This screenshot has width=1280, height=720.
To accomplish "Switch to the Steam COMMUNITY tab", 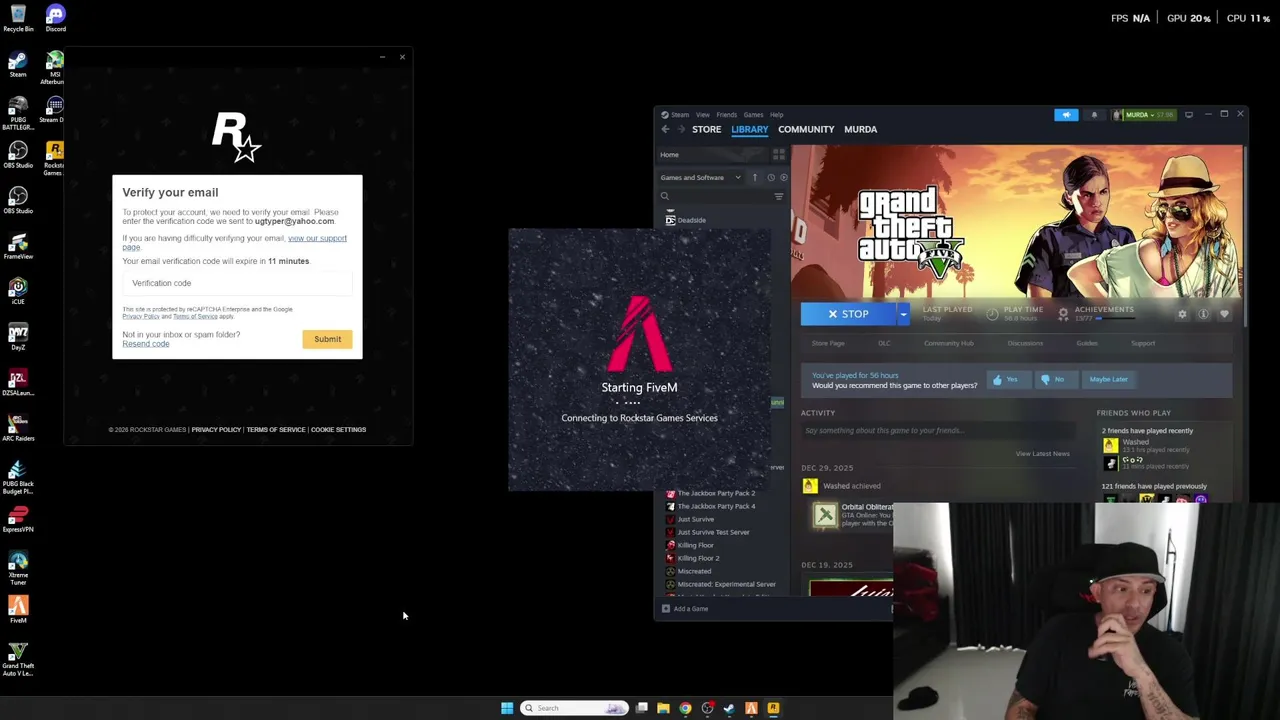I will 806,129.
